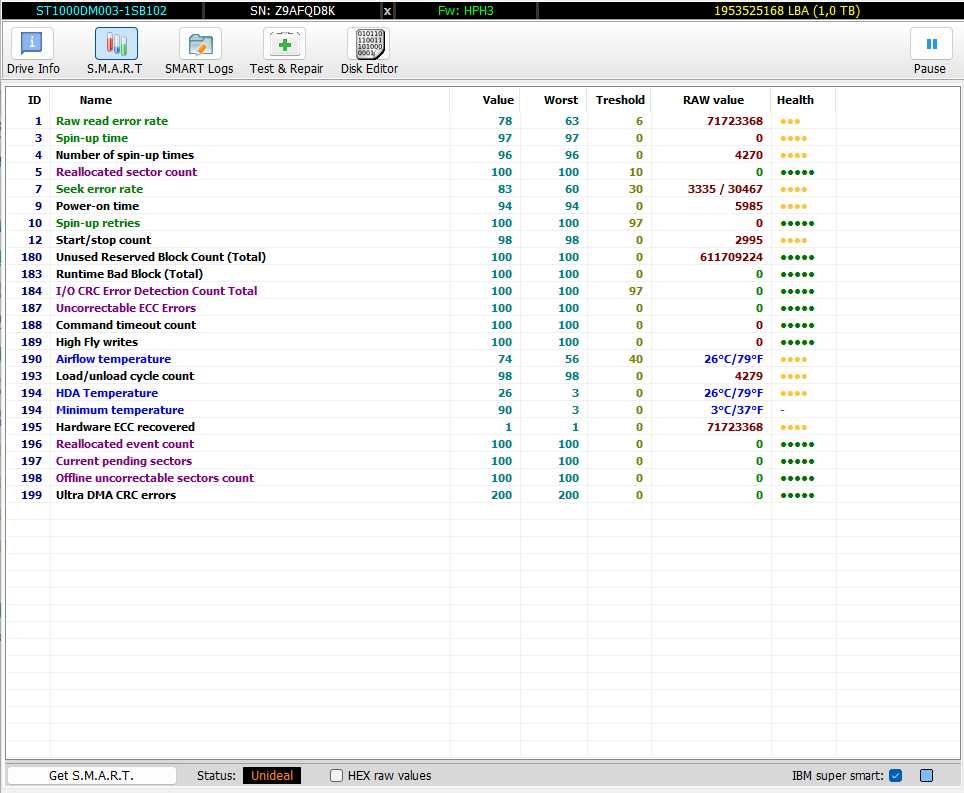The width and height of the screenshot is (964, 793).
Task: Click raw value 611709224
Action: pyautogui.click(x=731, y=257)
